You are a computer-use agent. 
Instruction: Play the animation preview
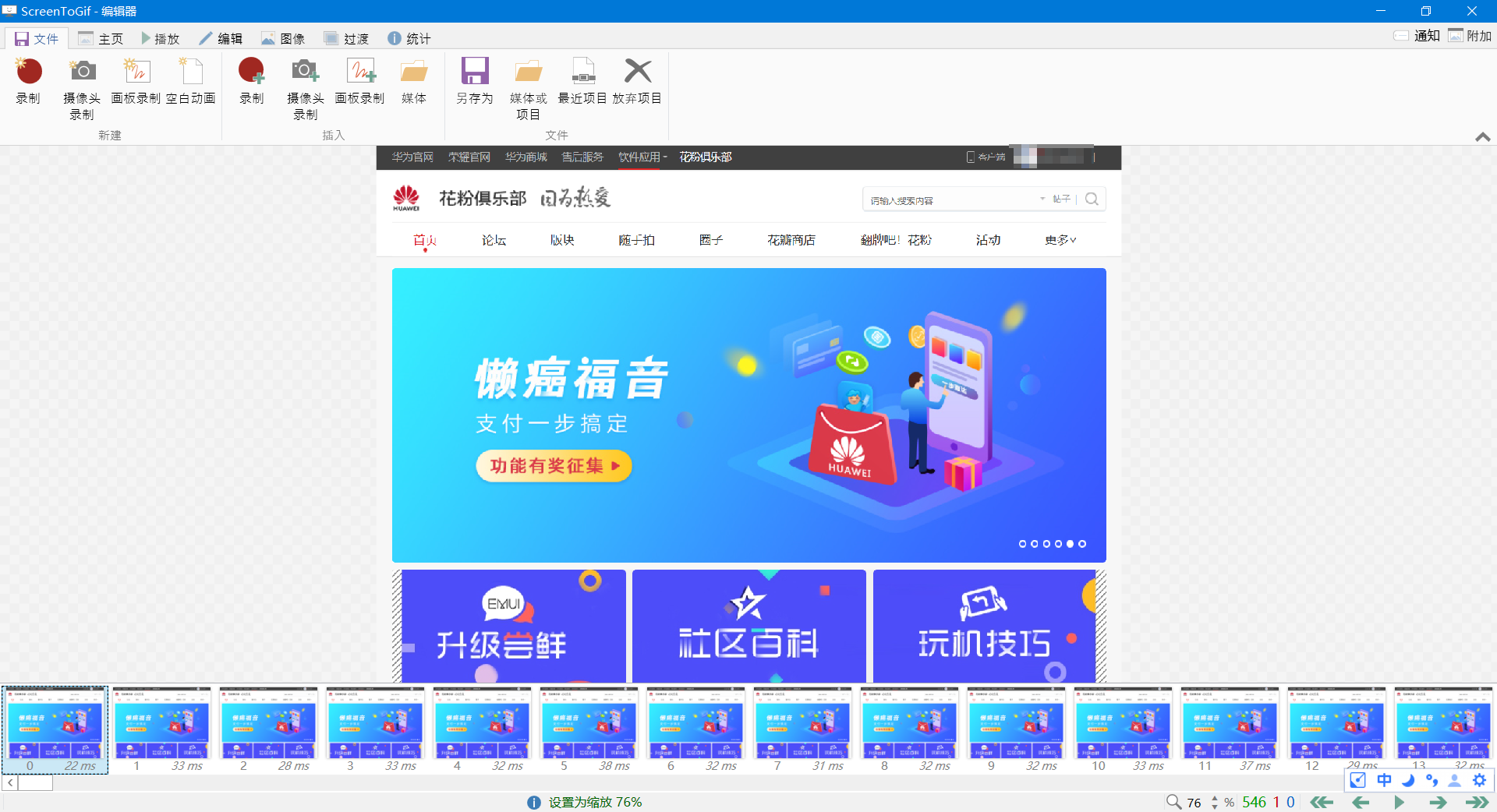click(x=1400, y=802)
